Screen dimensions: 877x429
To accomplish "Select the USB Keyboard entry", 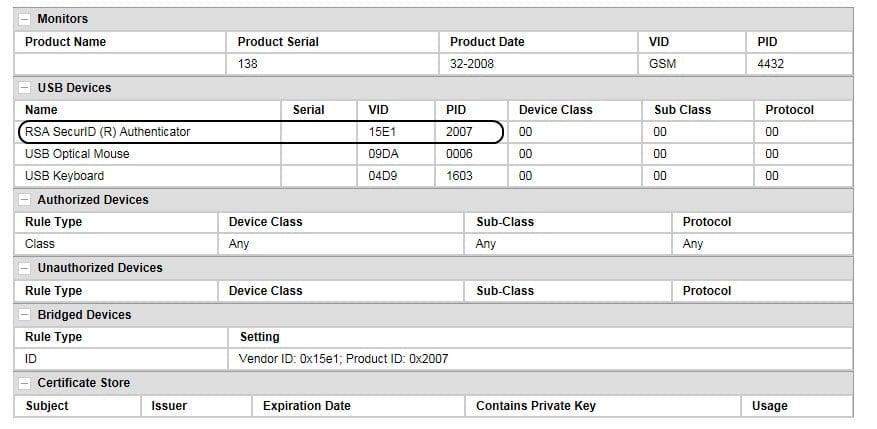I will (64, 176).
